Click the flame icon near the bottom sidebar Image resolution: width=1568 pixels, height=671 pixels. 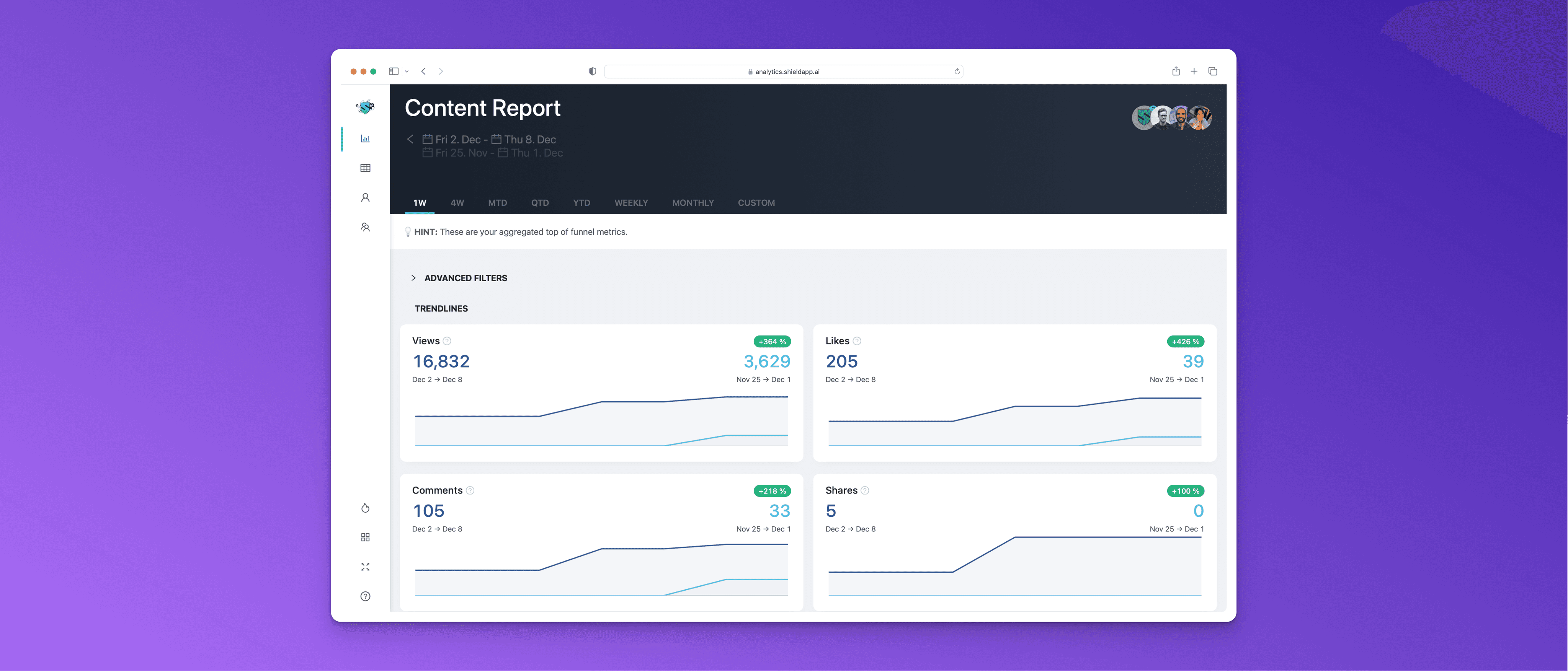click(x=365, y=507)
